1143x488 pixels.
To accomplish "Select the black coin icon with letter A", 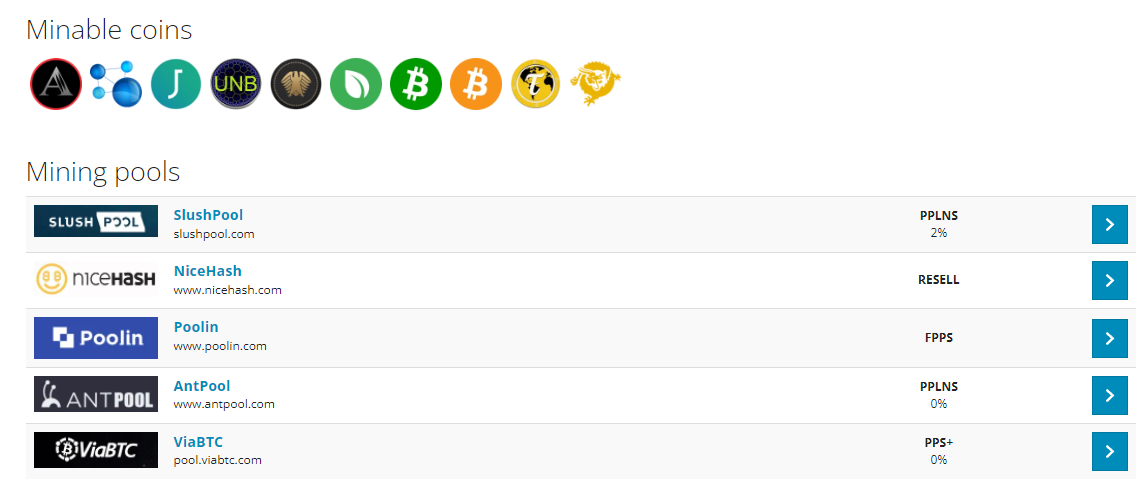I will pos(56,85).
